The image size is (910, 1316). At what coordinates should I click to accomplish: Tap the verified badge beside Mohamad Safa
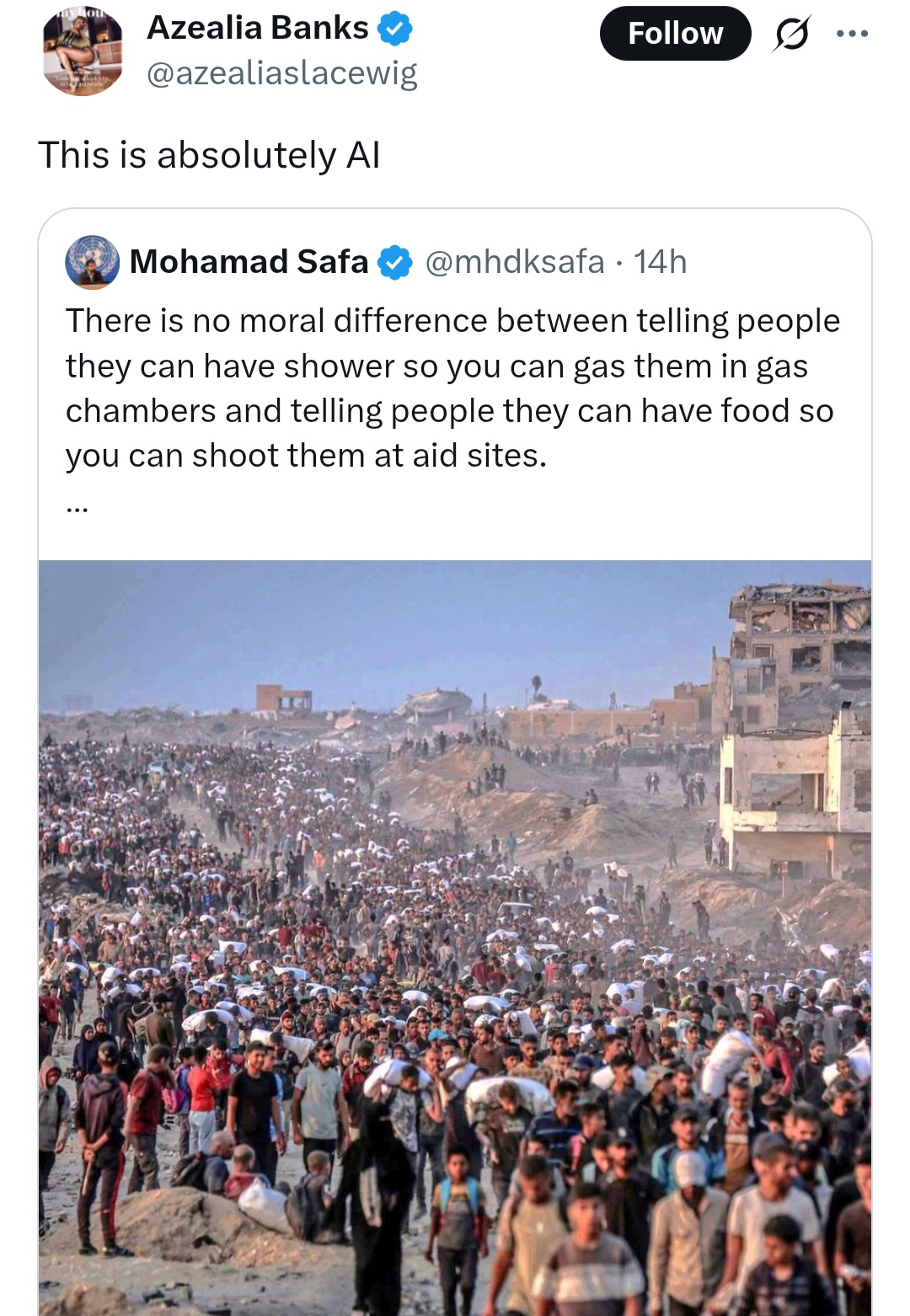[394, 262]
